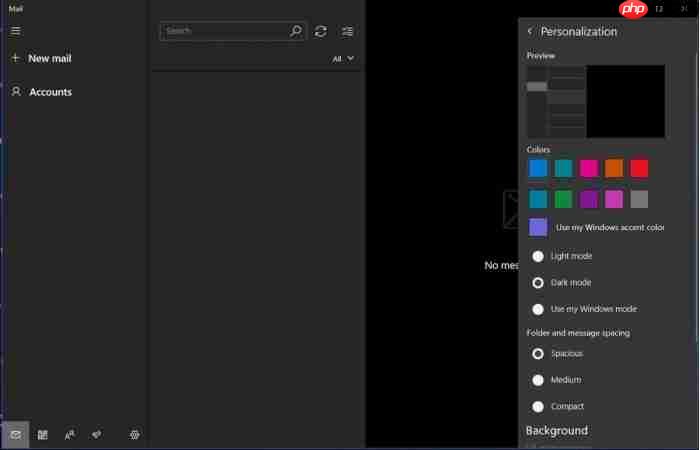Open the Calendar app icon
Image resolution: width=700 pixels, height=450 pixels.
42,434
